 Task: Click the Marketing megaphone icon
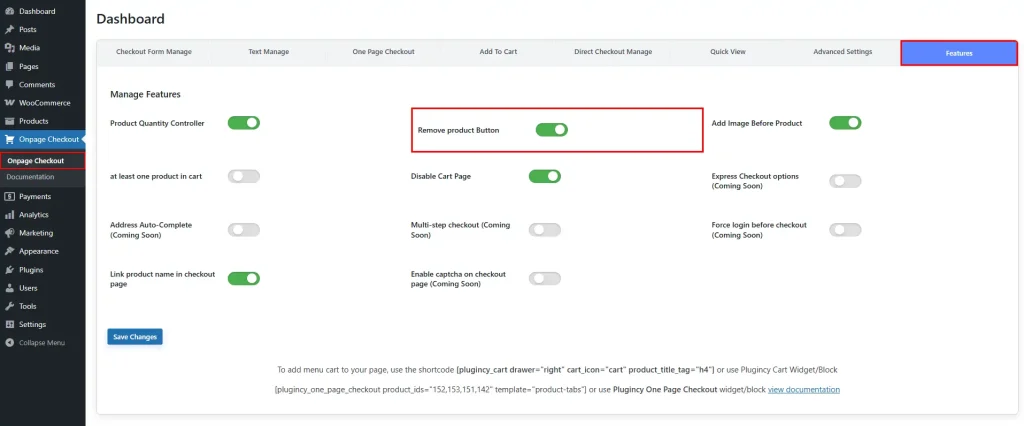pos(9,233)
